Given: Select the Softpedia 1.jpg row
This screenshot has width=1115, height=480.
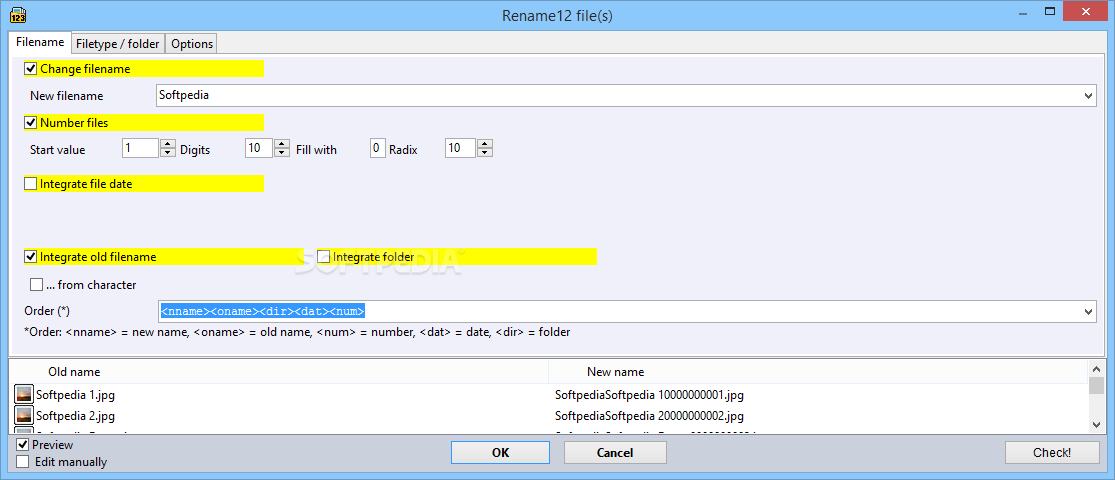Looking at the screenshot, I should [549, 395].
